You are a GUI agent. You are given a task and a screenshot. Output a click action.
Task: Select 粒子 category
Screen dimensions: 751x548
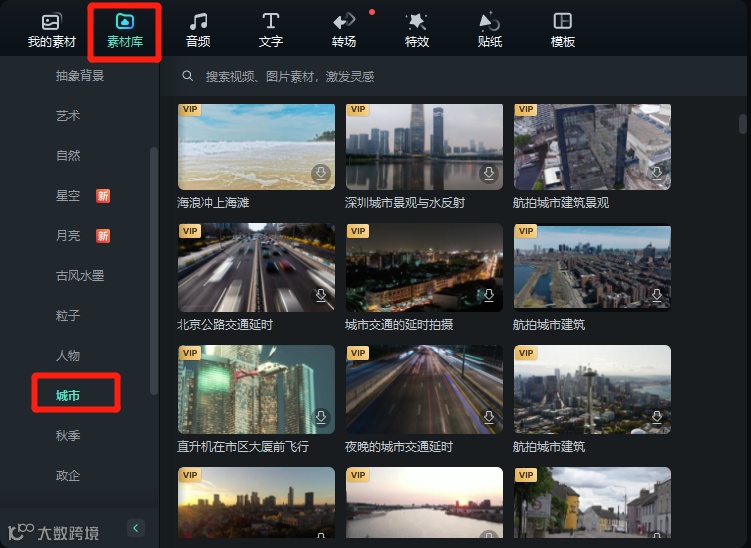(68, 315)
